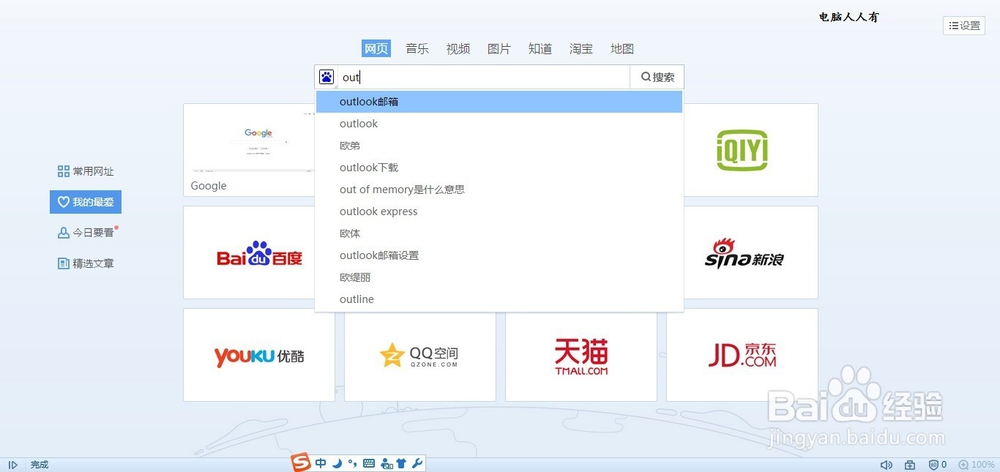This screenshot has width=1000, height=472.
Task: Switch to the 网页 search tab
Action: [x=376, y=48]
